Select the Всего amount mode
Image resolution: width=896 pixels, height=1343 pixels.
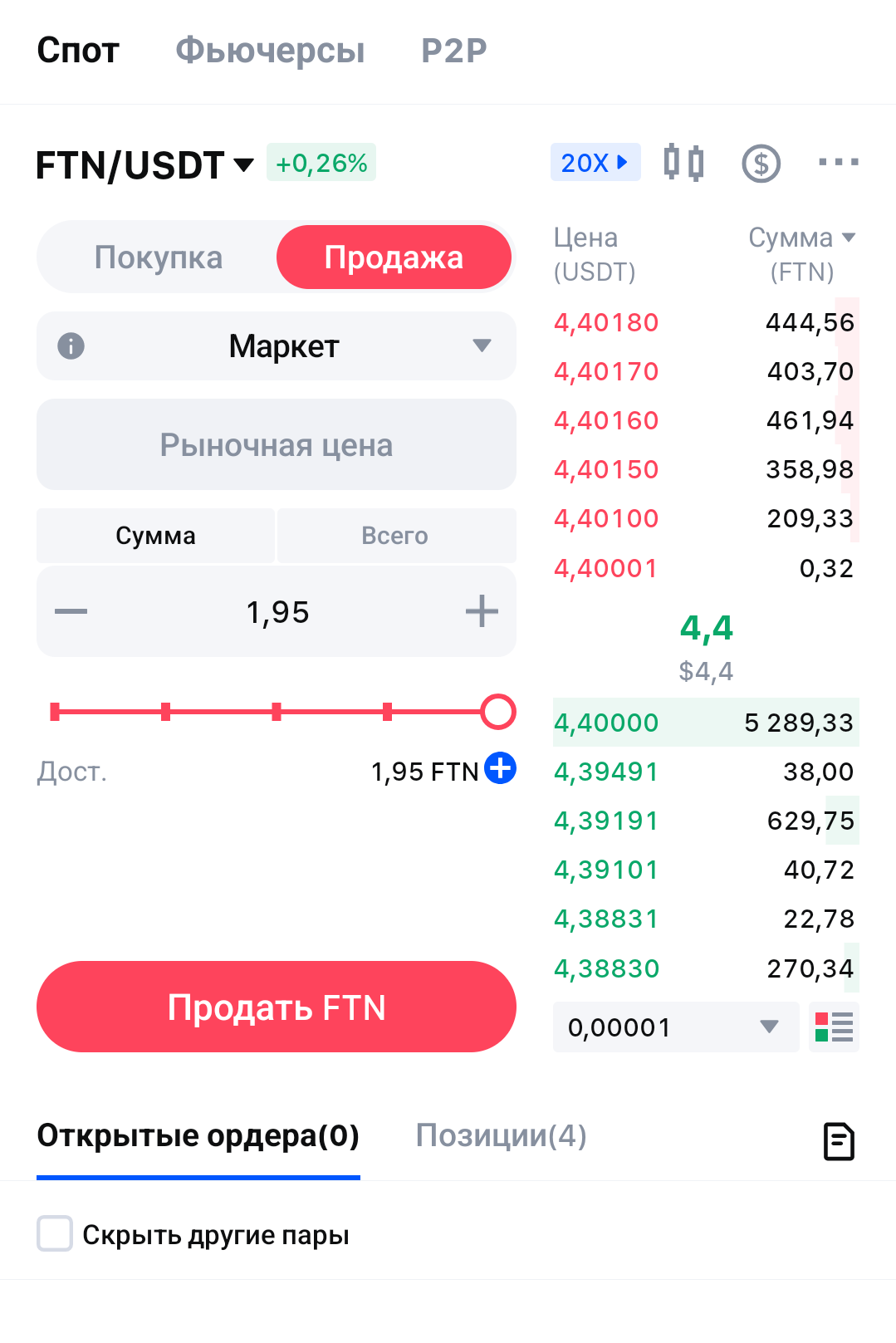coord(395,536)
